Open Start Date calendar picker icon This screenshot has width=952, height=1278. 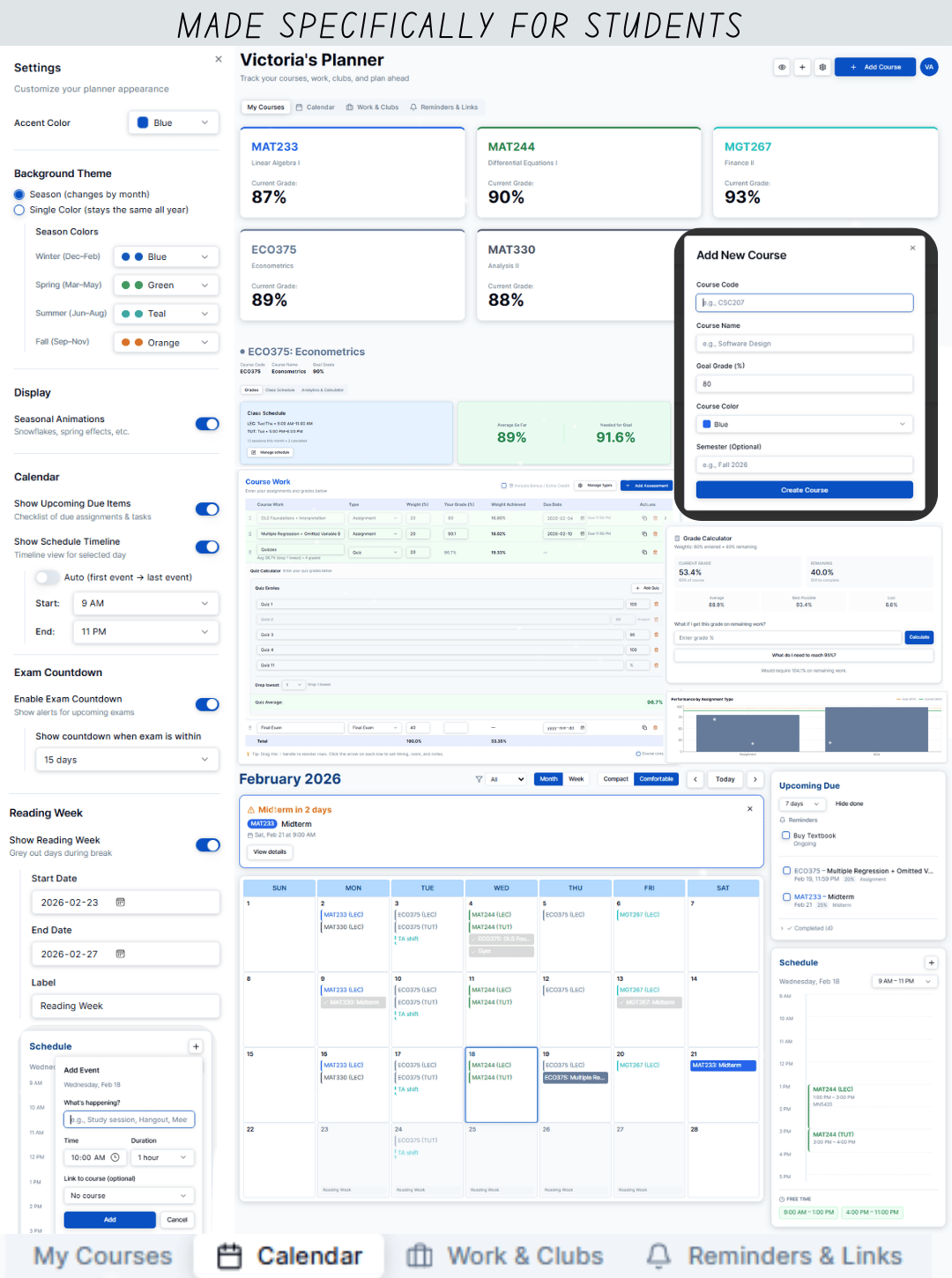121,903
